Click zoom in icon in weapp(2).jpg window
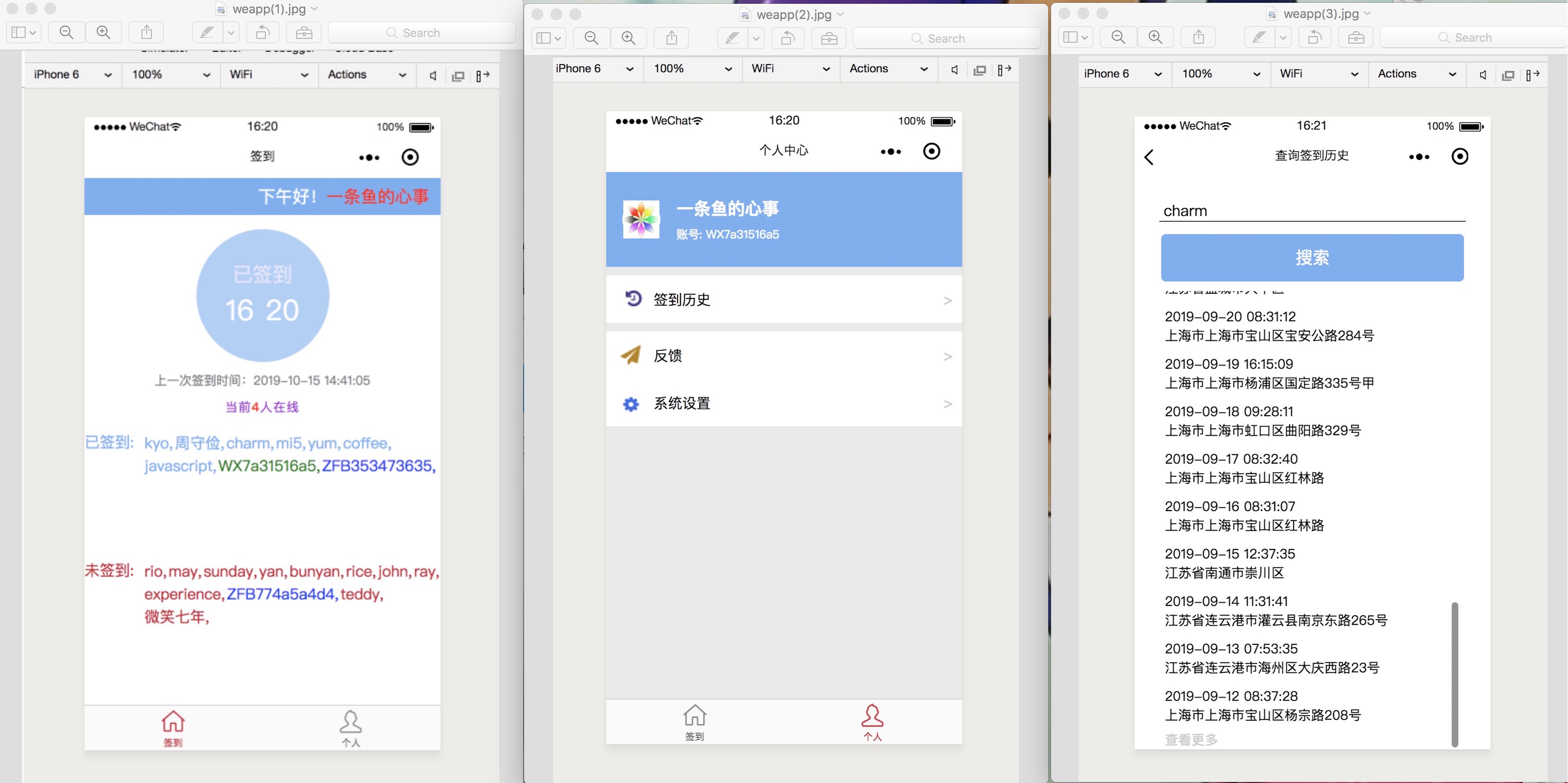Screen dimensions: 1568x783 (x=629, y=38)
